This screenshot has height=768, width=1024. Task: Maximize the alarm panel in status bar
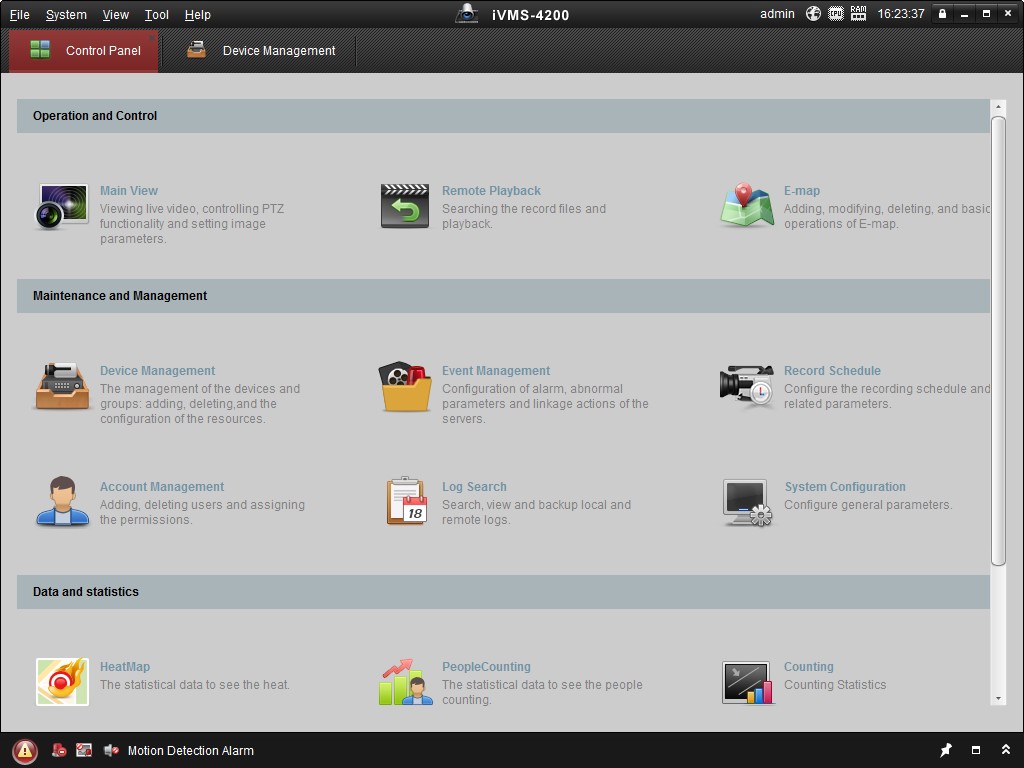pyautogui.click(x=976, y=750)
